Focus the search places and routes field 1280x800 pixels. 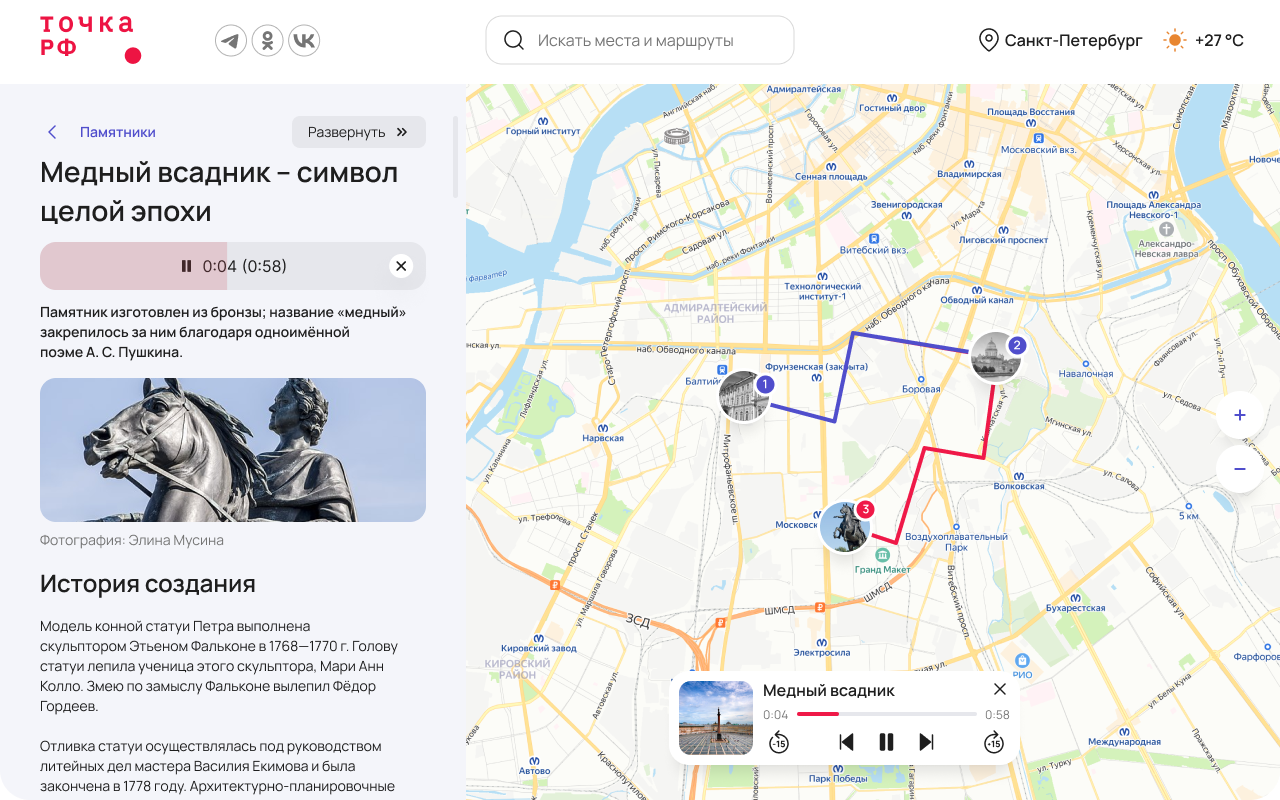click(x=640, y=41)
